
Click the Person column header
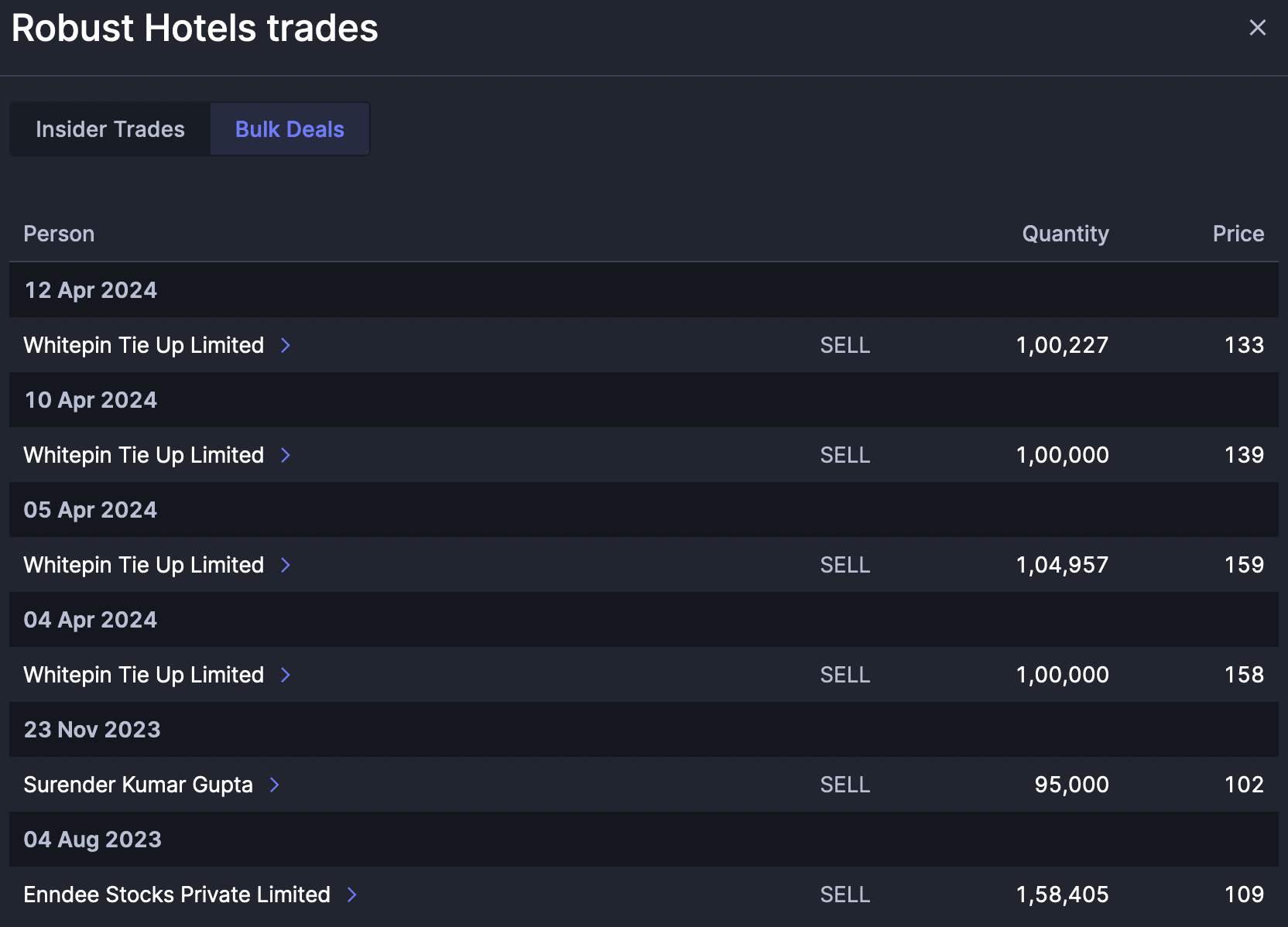click(59, 234)
